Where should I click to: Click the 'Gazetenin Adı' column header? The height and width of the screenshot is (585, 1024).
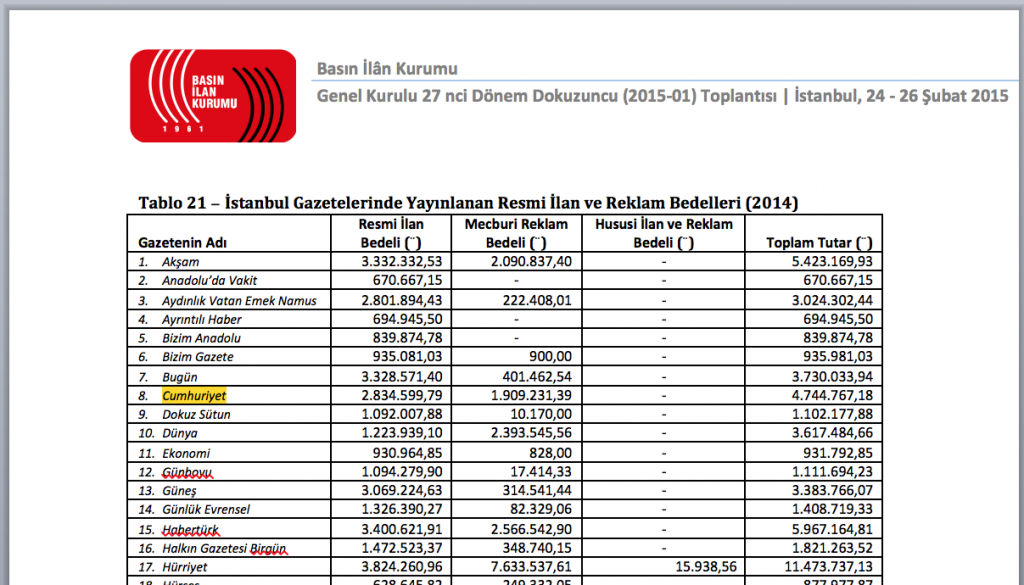tap(182, 243)
